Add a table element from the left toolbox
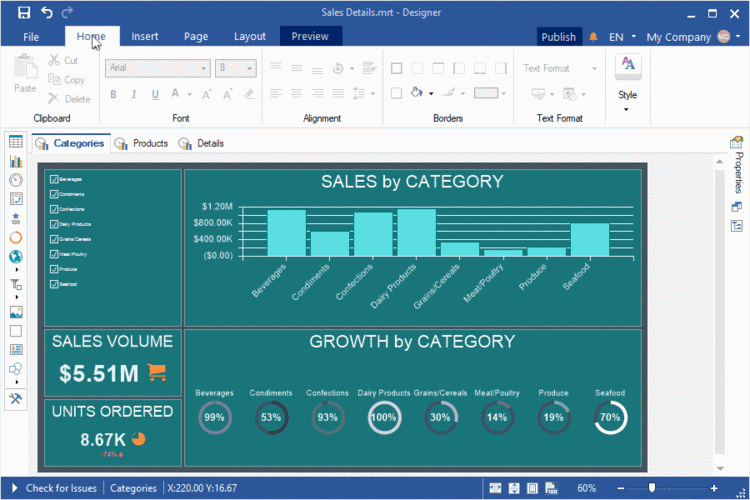The height and width of the screenshot is (500, 750). click(16, 142)
